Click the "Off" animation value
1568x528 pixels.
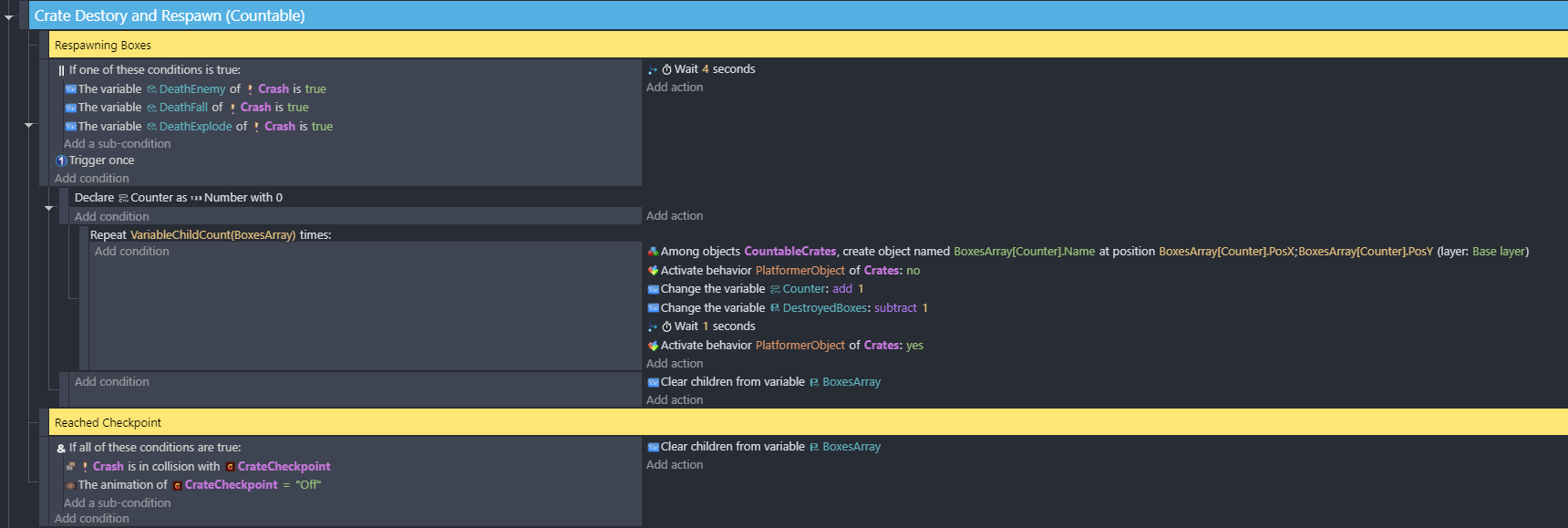pyautogui.click(x=308, y=485)
